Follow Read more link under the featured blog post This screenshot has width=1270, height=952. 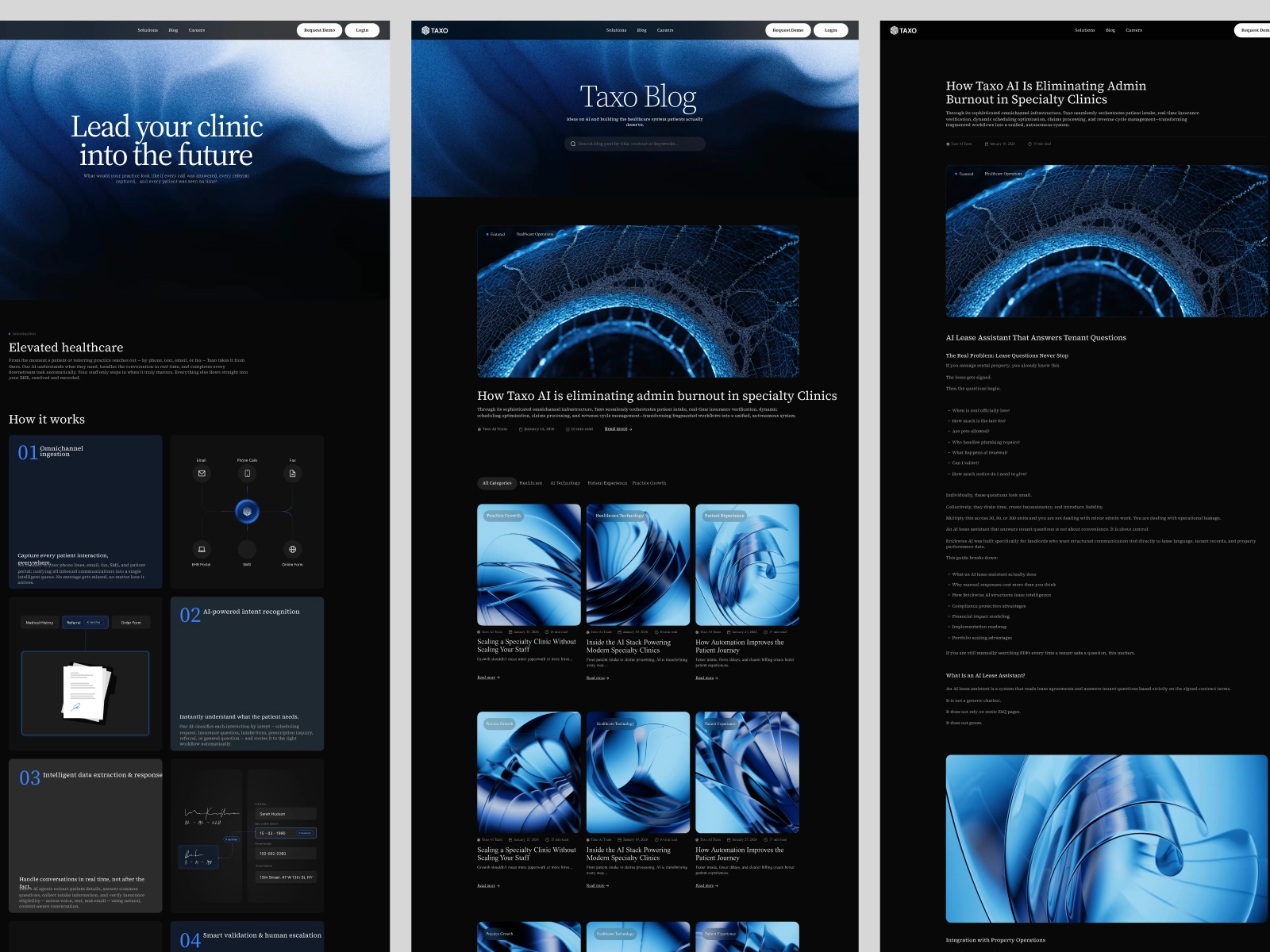coord(618,429)
